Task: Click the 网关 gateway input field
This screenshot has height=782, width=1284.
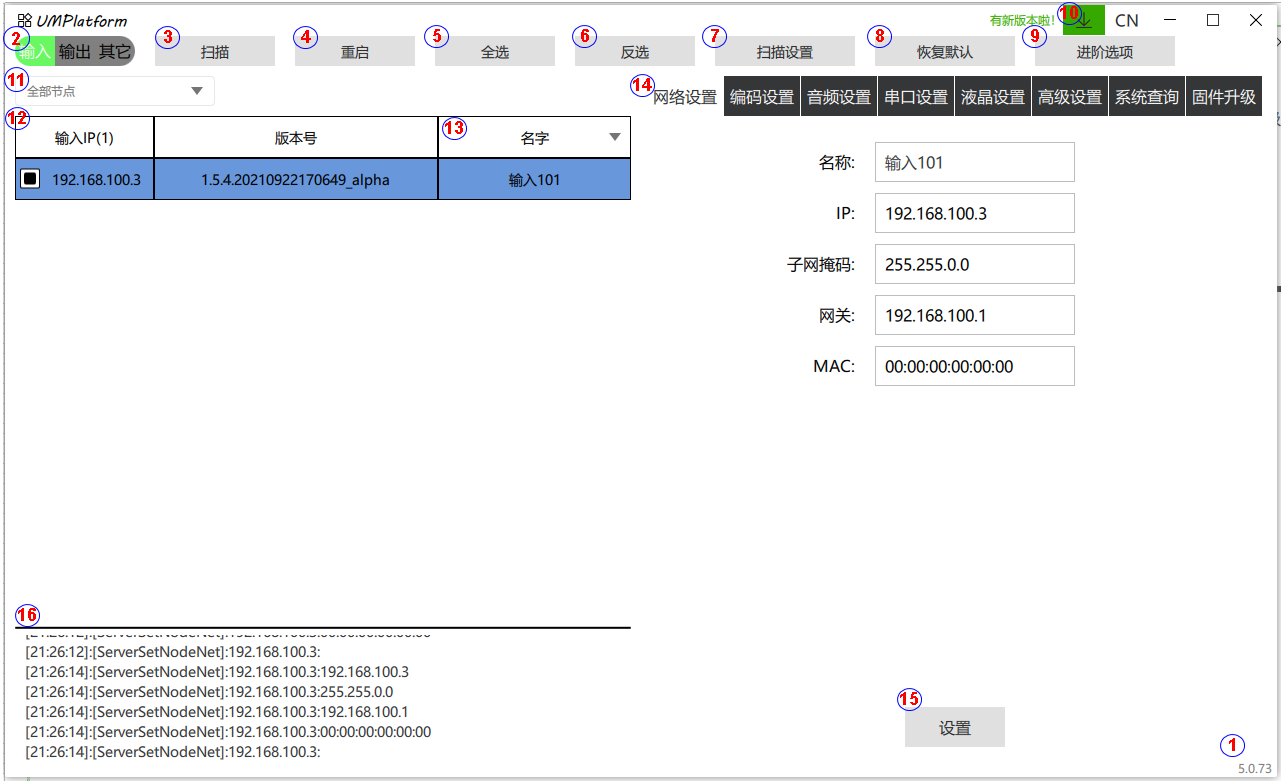Action: point(974,316)
